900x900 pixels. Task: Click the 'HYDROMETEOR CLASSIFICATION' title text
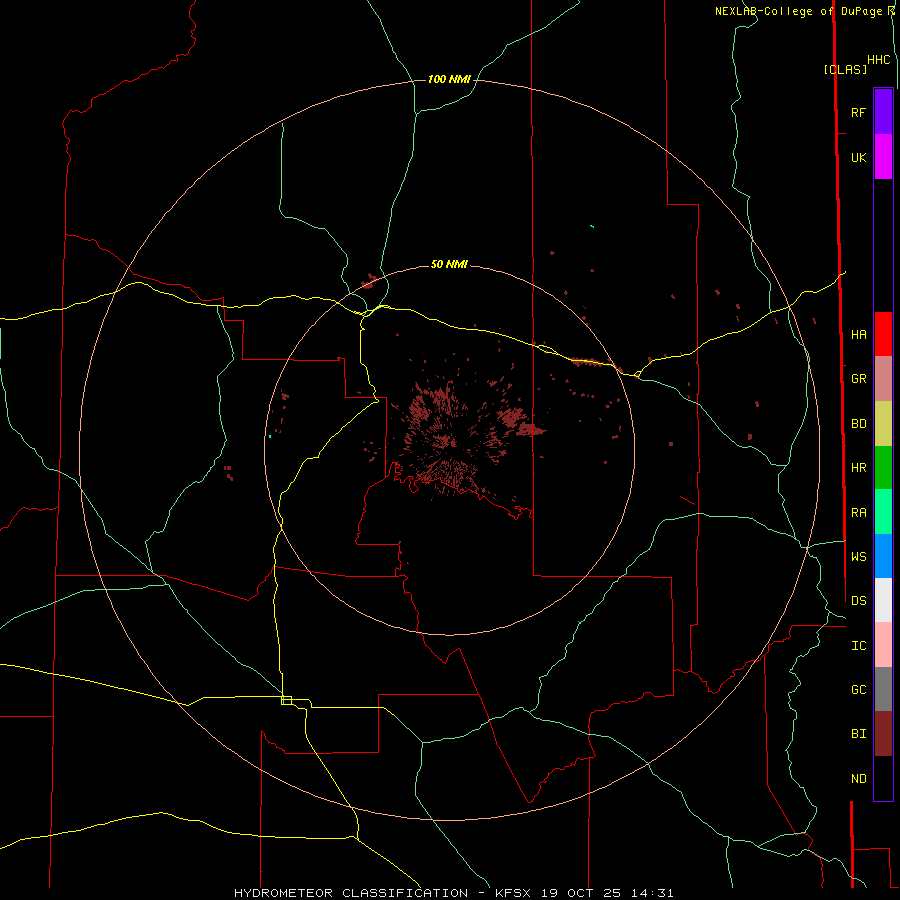[351, 893]
